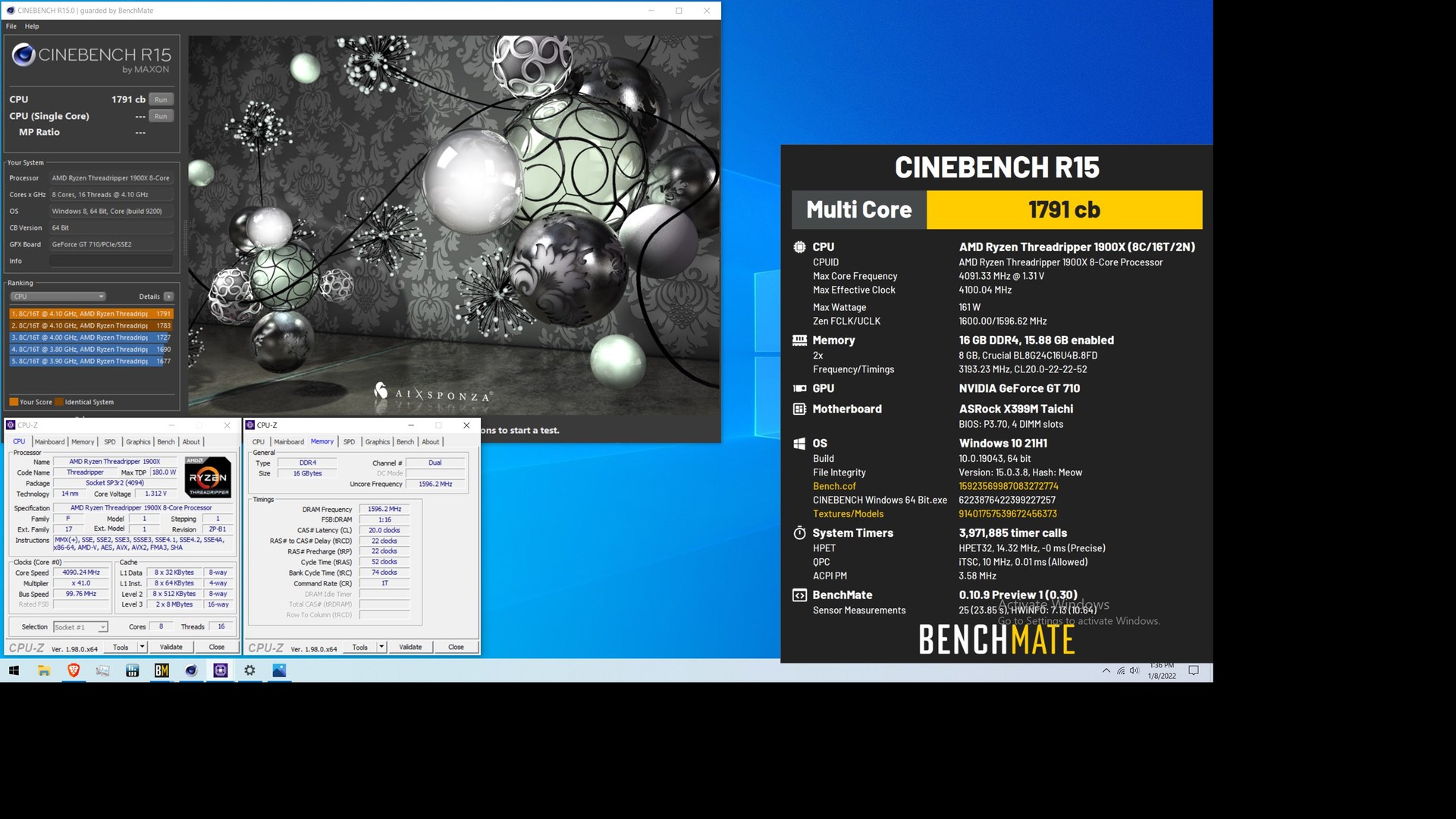The height and width of the screenshot is (819, 1456).
Task: Open the notification center icon
Action: [x=1194, y=670]
